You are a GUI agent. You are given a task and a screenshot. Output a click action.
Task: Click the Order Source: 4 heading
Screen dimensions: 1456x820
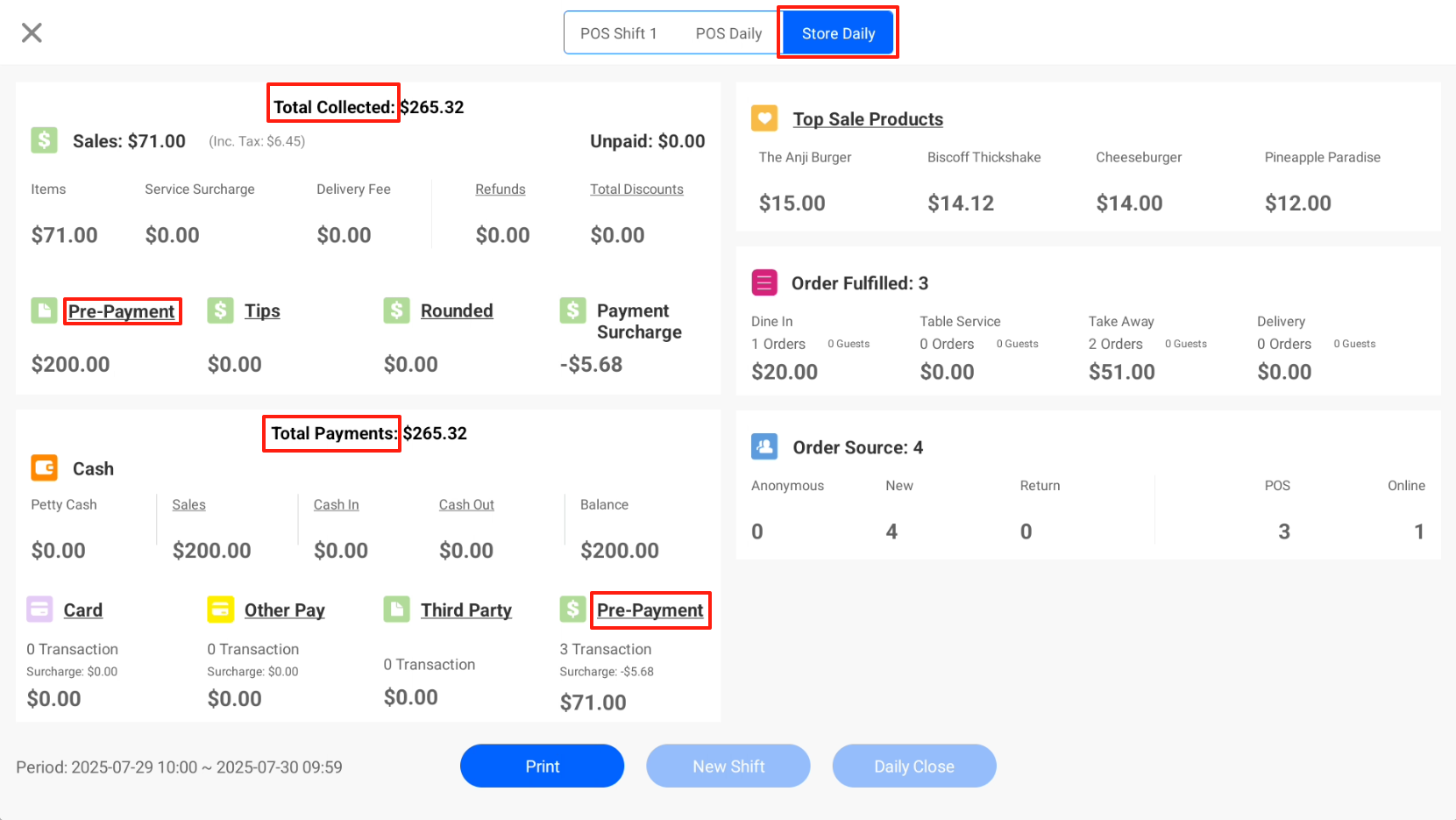[858, 447]
